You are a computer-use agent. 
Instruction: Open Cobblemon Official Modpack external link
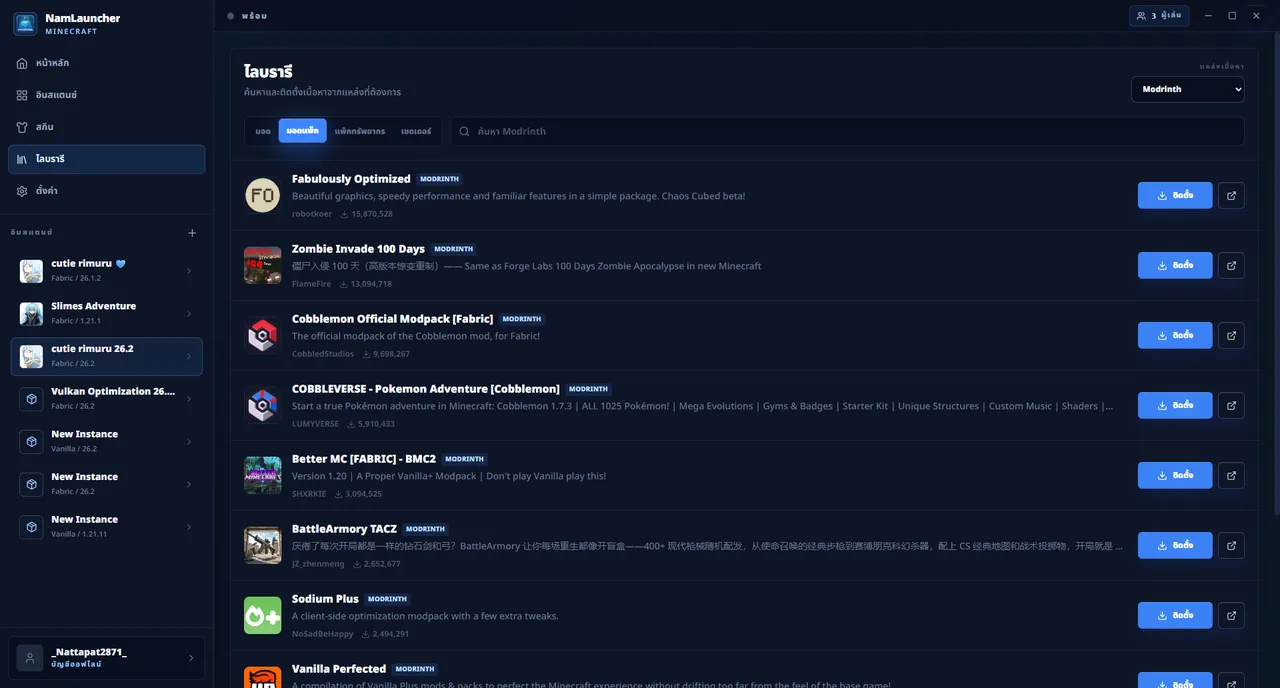pos(1231,335)
